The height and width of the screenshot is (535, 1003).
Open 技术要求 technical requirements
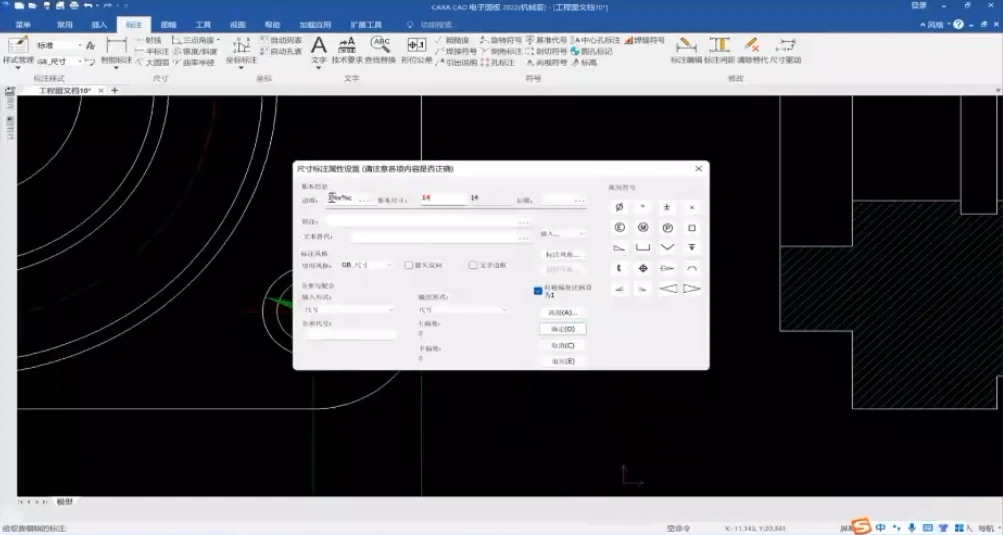tap(347, 51)
